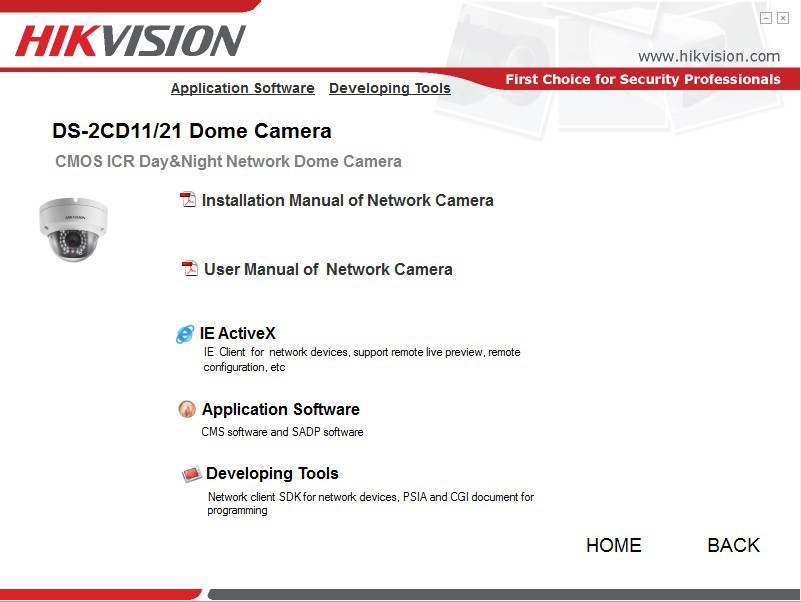The width and height of the screenshot is (801, 602).
Task: Close the Hikvision window
Action: pos(783,18)
